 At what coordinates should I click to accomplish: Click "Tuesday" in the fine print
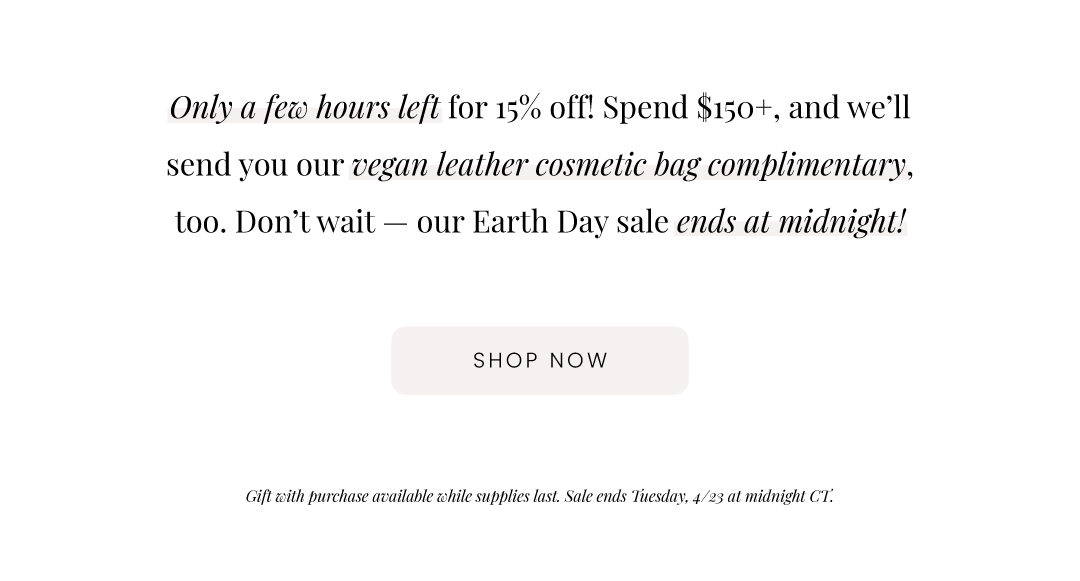(x=659, y=496)
